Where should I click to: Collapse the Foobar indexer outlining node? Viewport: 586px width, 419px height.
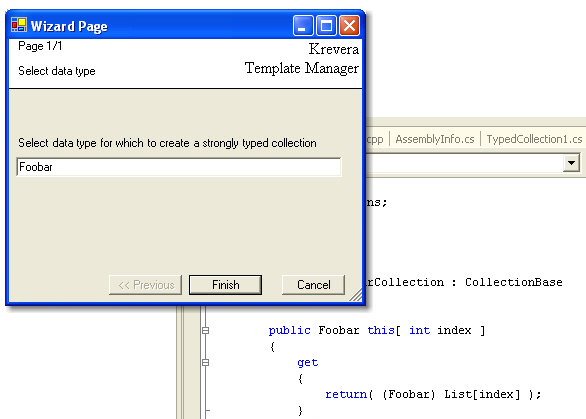click(x=205, y=330)
